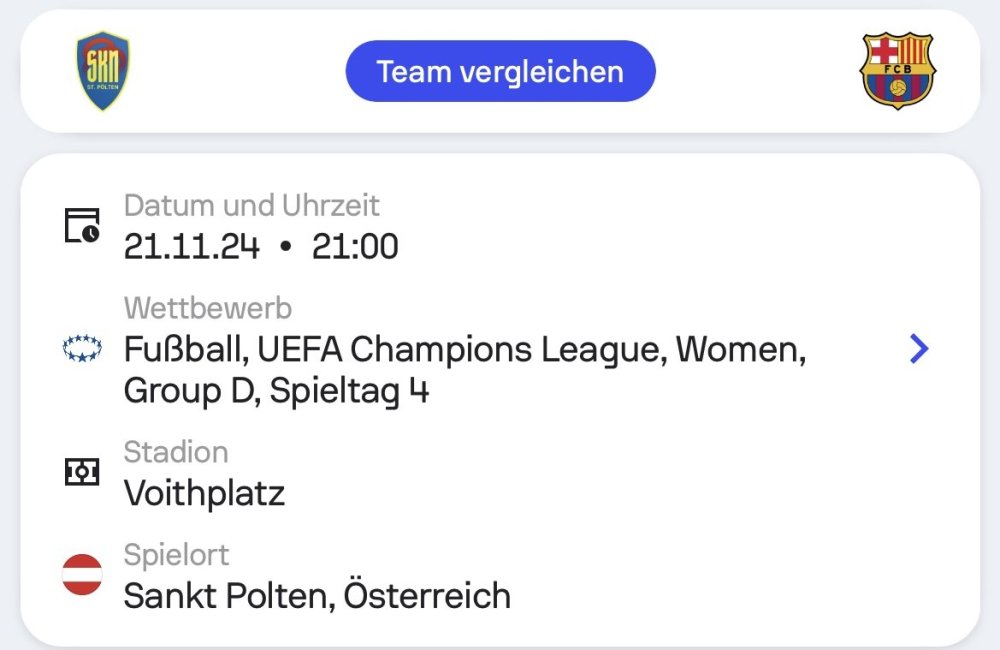The width and height of the screenshot is (1000, 650).
Task: Click the calendar clock icon
Action: pos(82,225)
